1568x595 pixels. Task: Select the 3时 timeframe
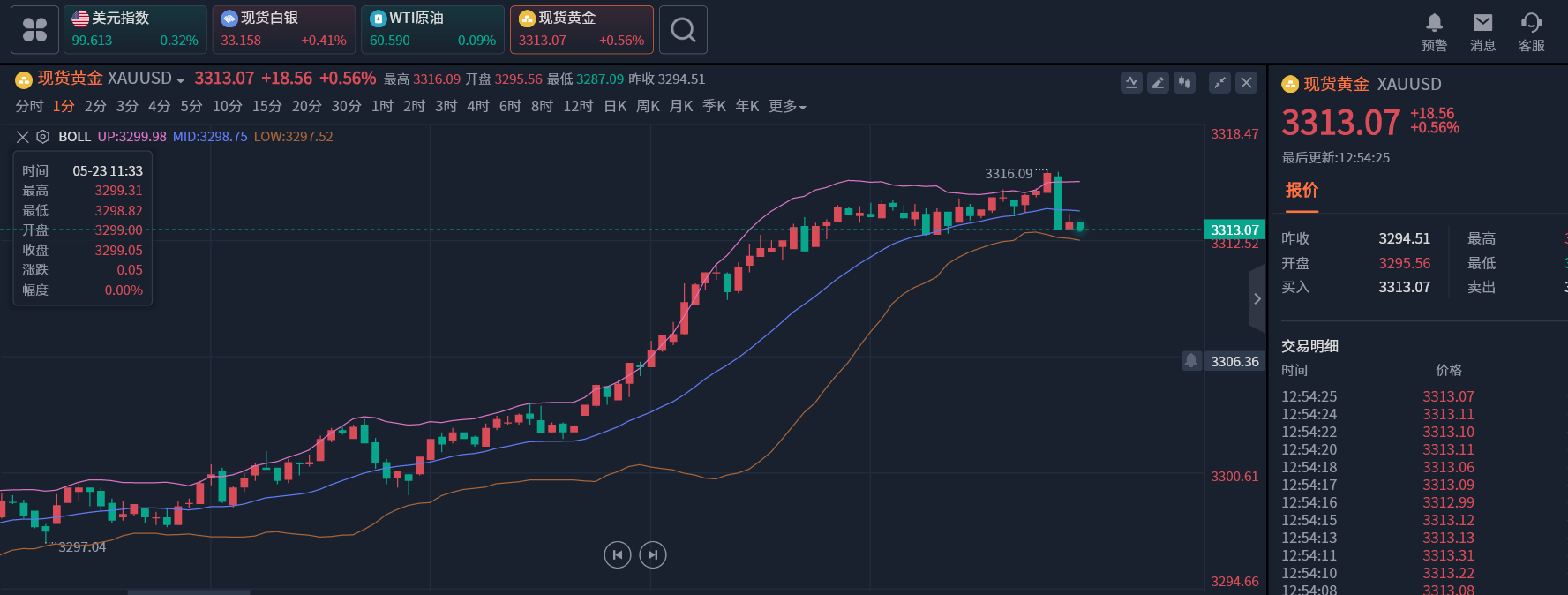[x=446, y=106]
